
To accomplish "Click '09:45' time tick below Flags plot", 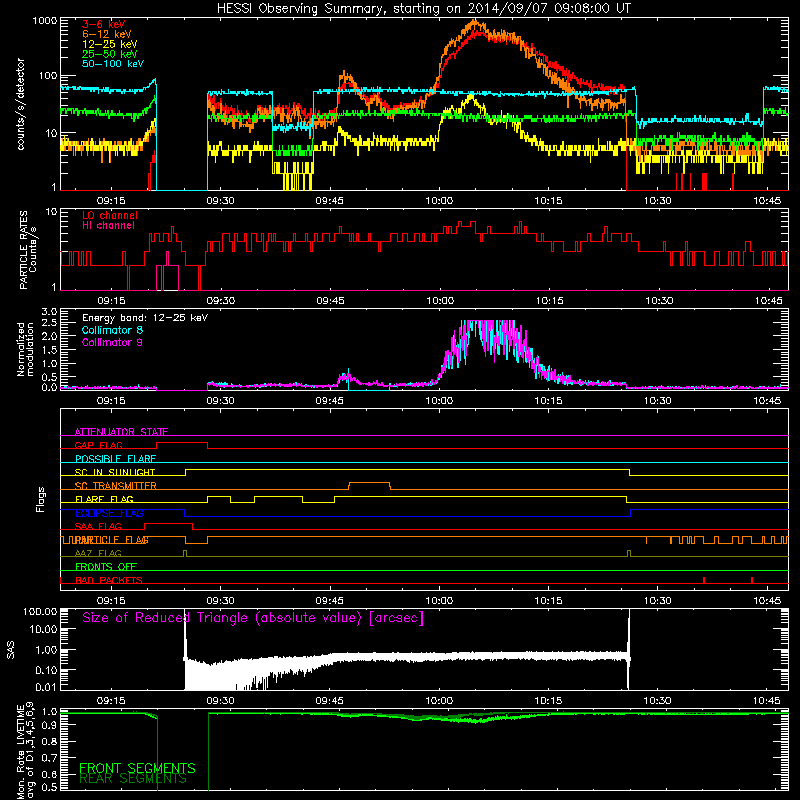I will click(x=330, y=601).
